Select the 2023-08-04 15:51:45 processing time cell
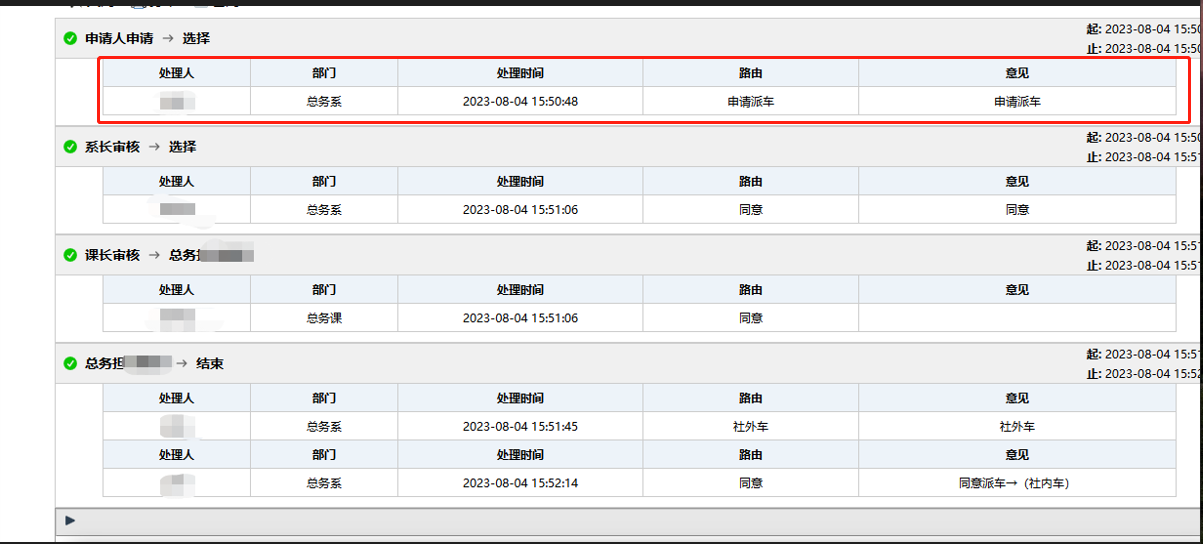This screenshot has height=544, width=1203. coord(520,426)
